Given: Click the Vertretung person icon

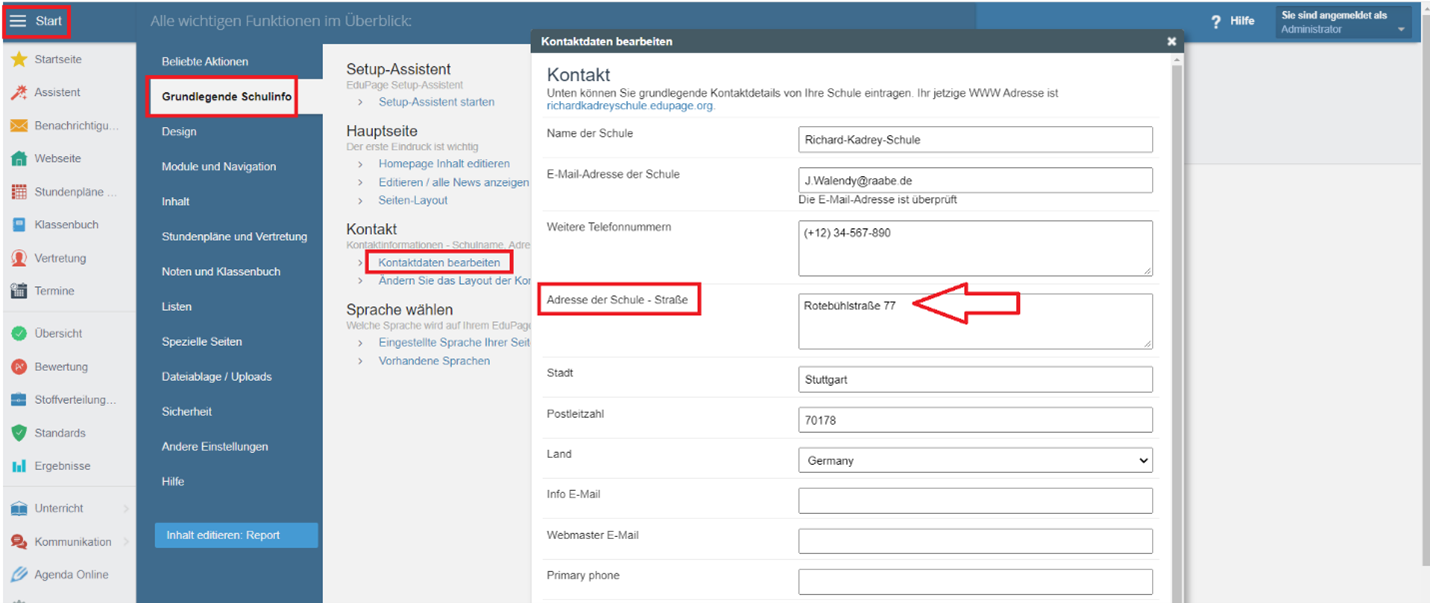Looking at the screenshot, I should click(18, 258).
